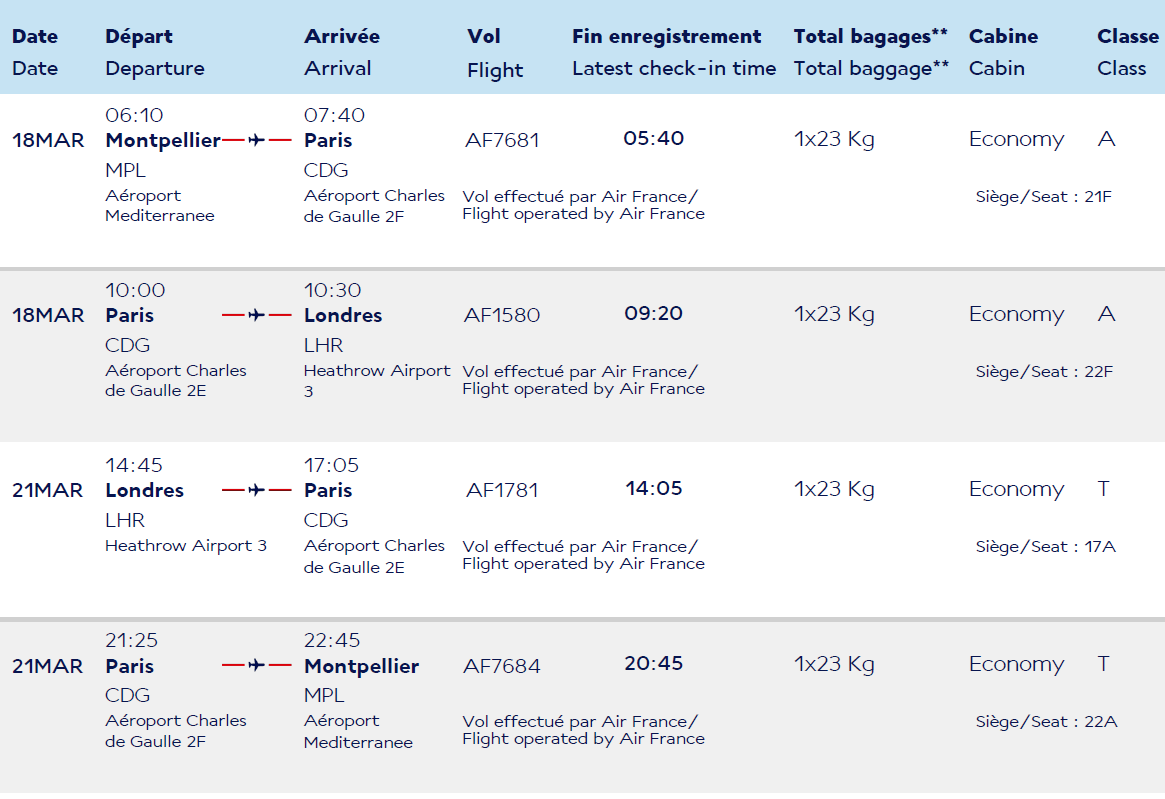
Task: Click the plane icon on Montpellier to Paris row
Action: tap(256, 140)
